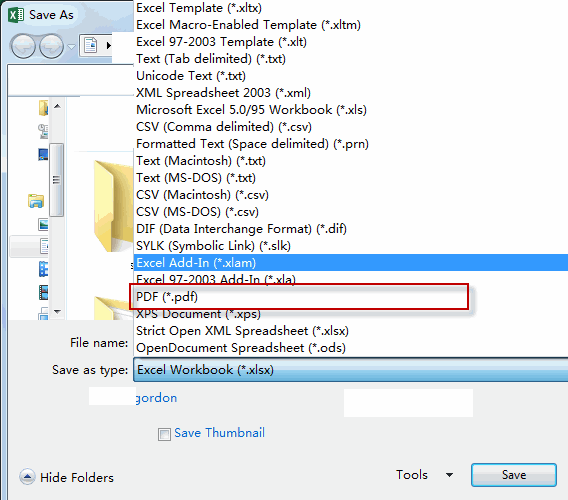Viewport: 568px width, 500px height.
Task: Pick OpenDocument Spreadsheet (*.ods)
Action: point(351,348)
